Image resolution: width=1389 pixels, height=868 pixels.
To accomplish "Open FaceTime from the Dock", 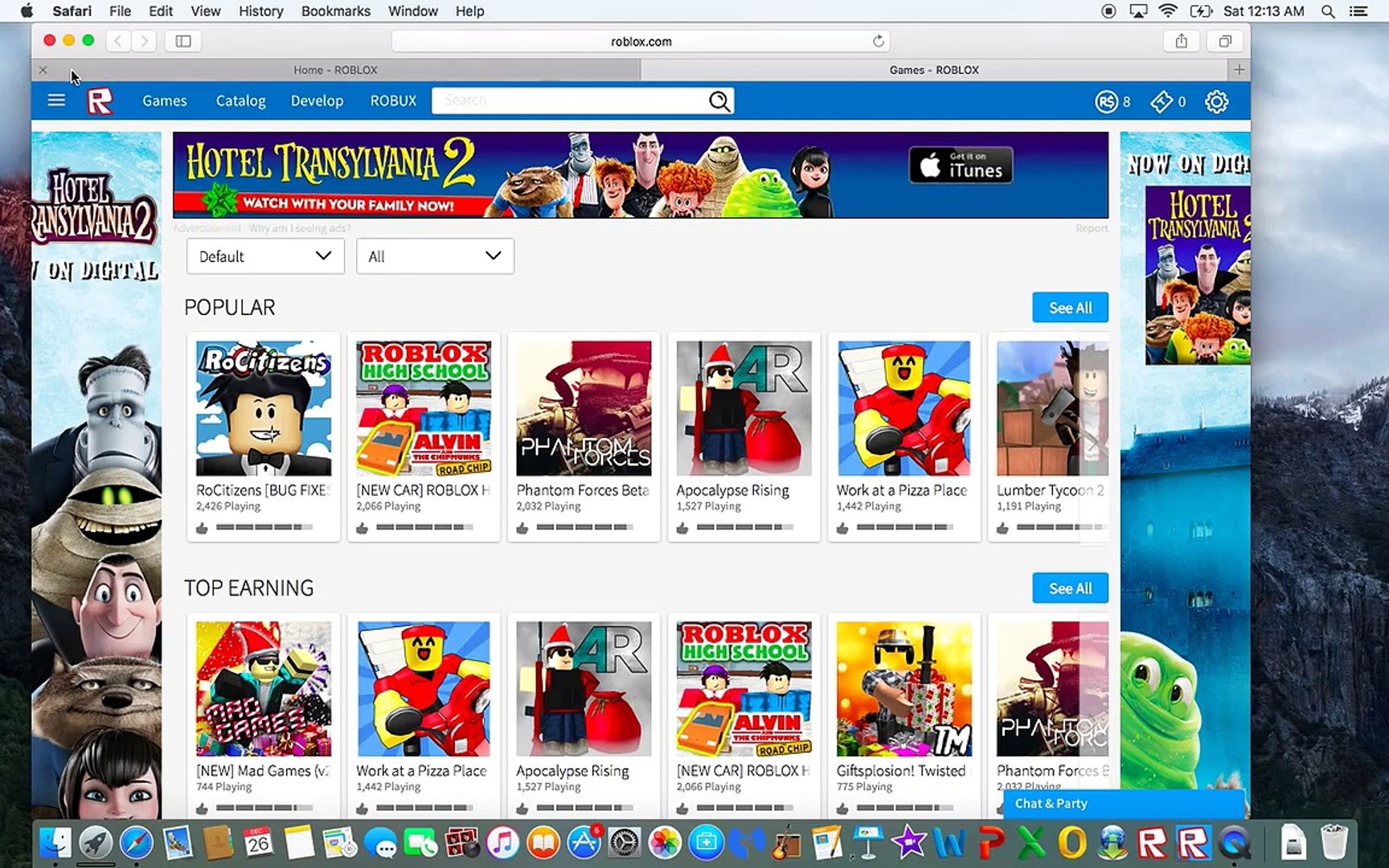I will 421,843.
